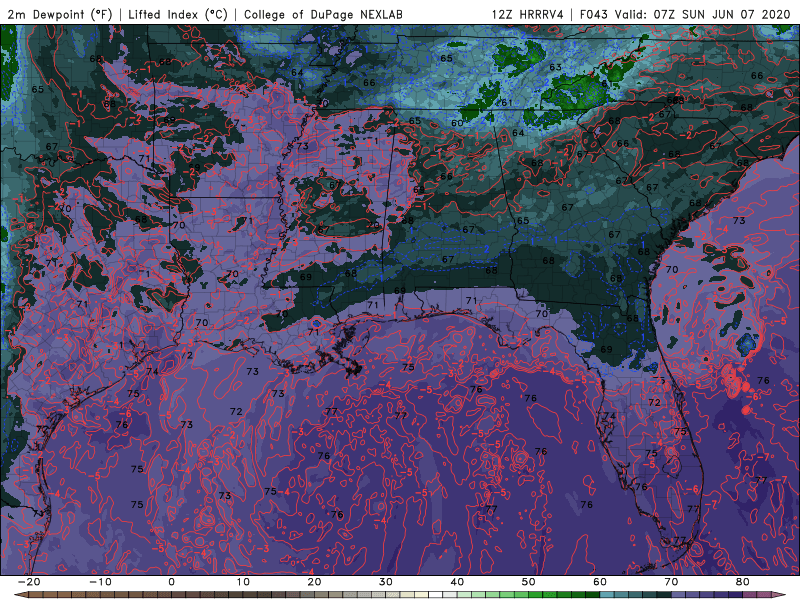This screenshot has height=600, width=800.
Task: Click the 20 label on the color scale
Action: point(314,582)
